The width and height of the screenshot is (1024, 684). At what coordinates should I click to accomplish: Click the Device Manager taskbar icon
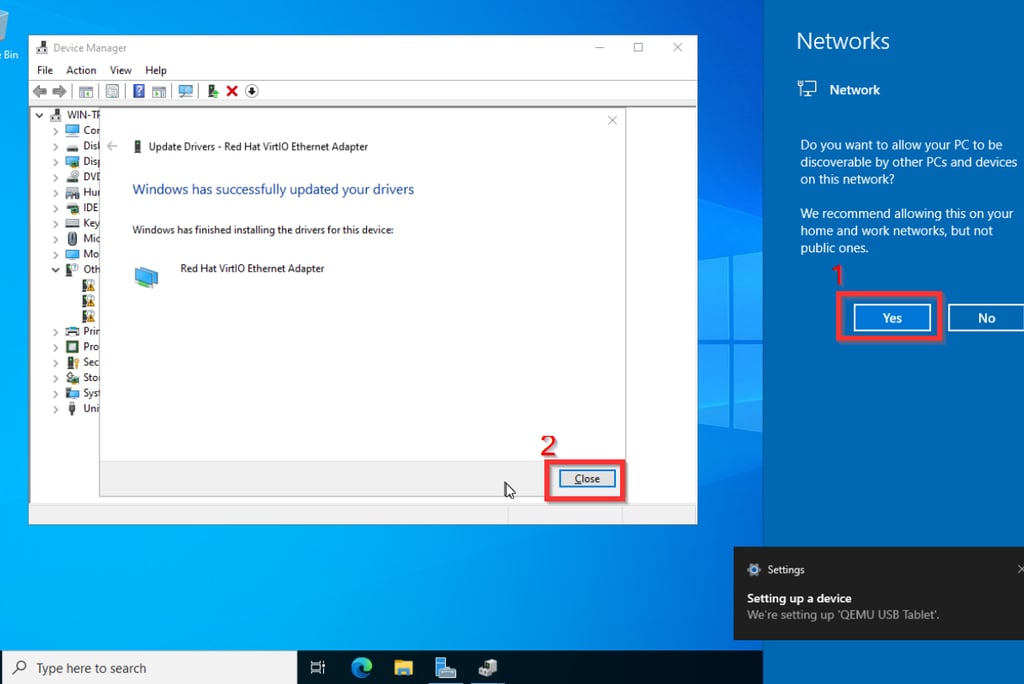point(488,668)
